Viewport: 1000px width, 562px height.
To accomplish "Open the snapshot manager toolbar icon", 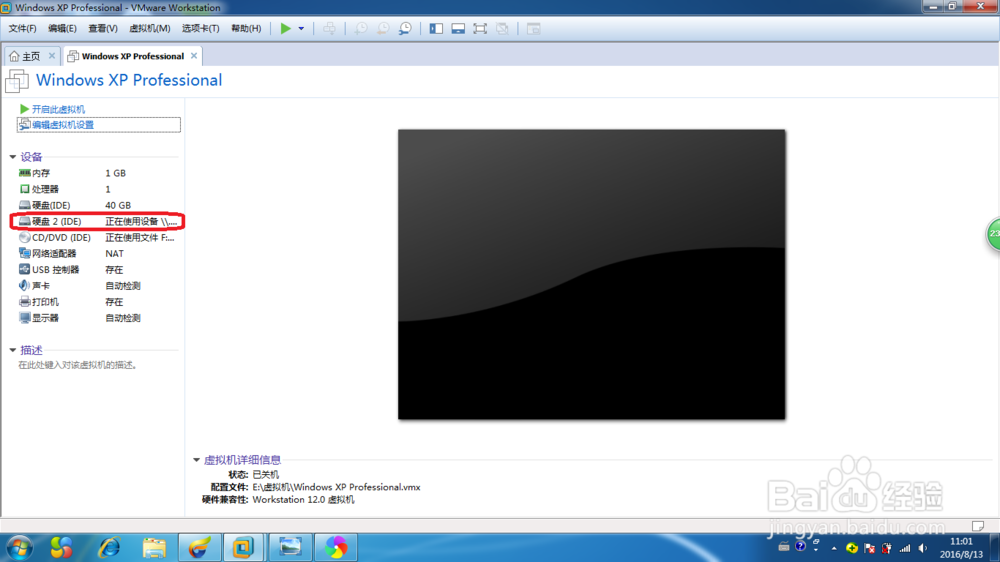I will pos(405,28).
